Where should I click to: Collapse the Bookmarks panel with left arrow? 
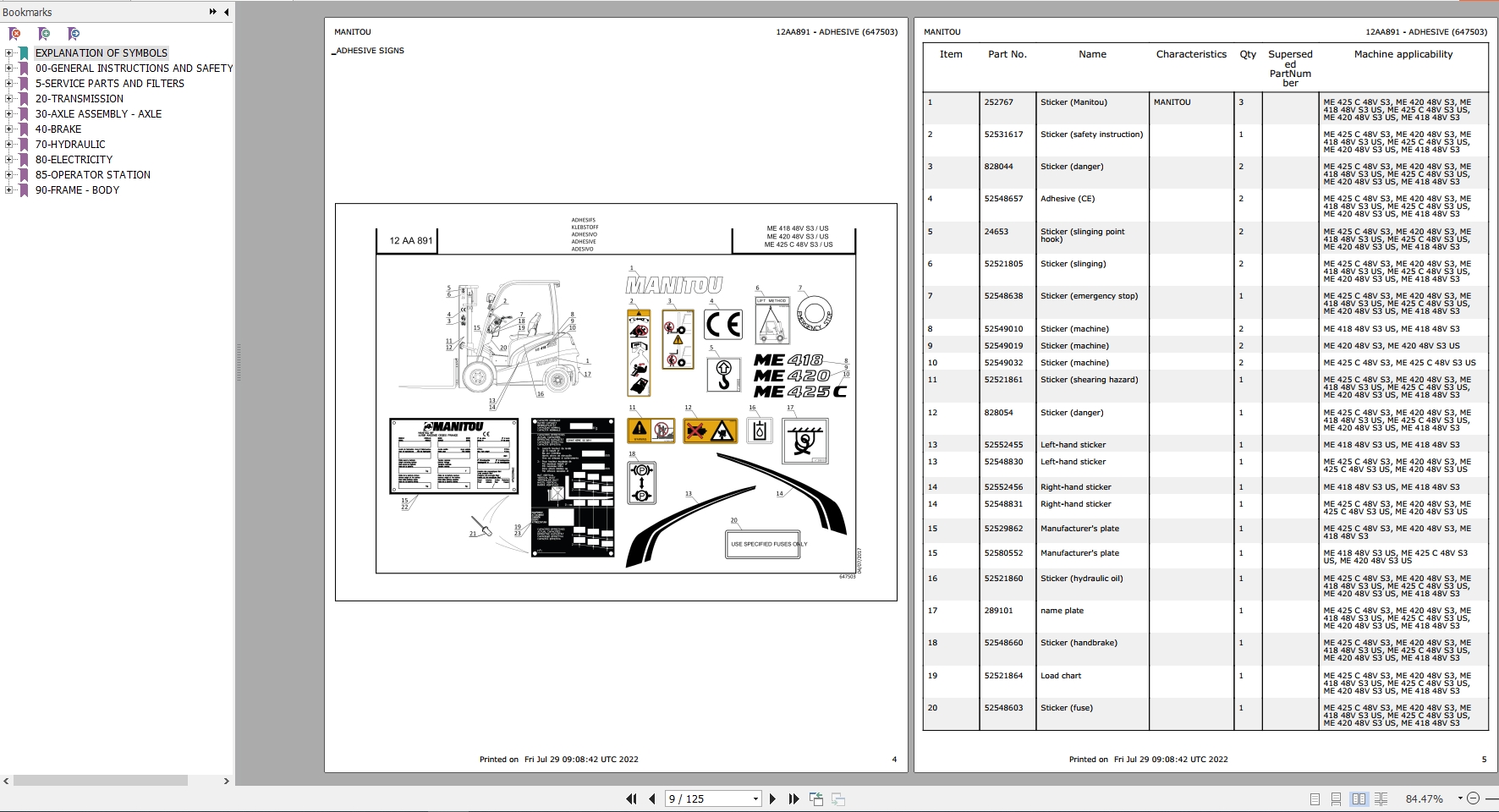click(226, 12)
